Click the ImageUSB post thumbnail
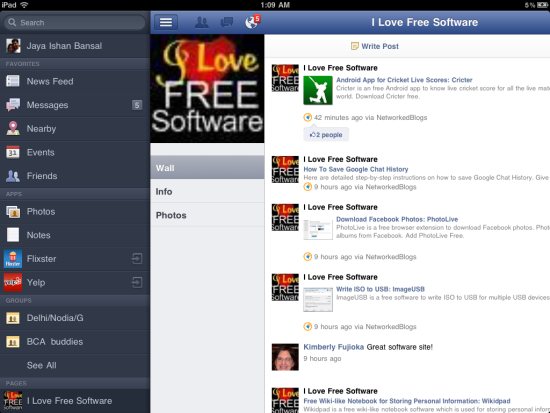 318,299
